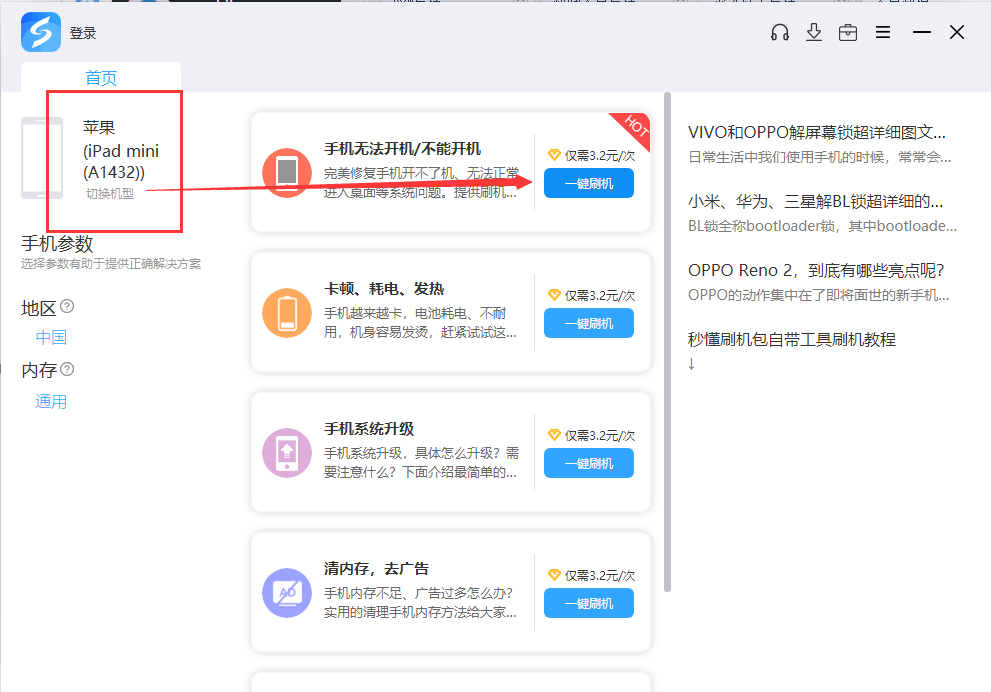
Task: Click 一键刷机 for 清内存，去广告
Action: (589, 604)
